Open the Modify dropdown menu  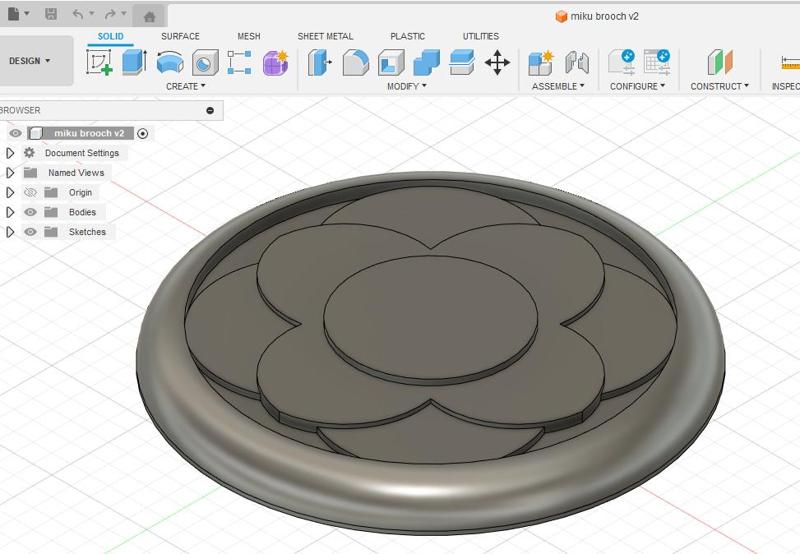click(x=407, y=86)
